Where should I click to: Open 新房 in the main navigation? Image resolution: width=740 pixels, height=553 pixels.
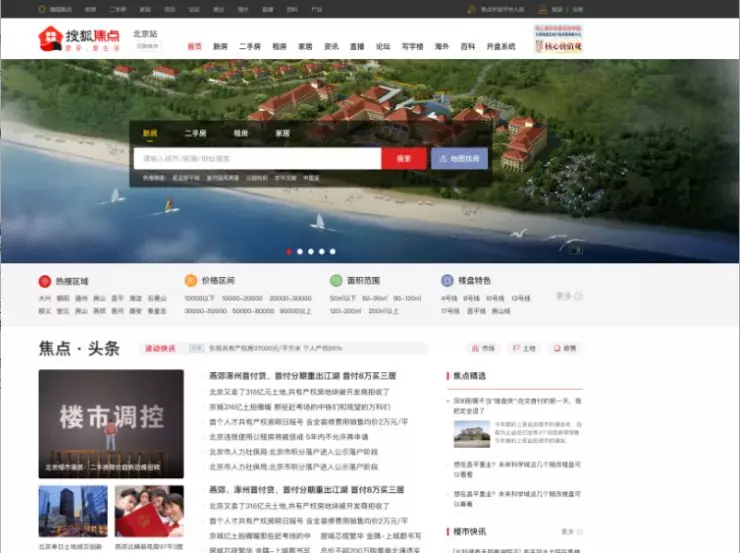220,46
